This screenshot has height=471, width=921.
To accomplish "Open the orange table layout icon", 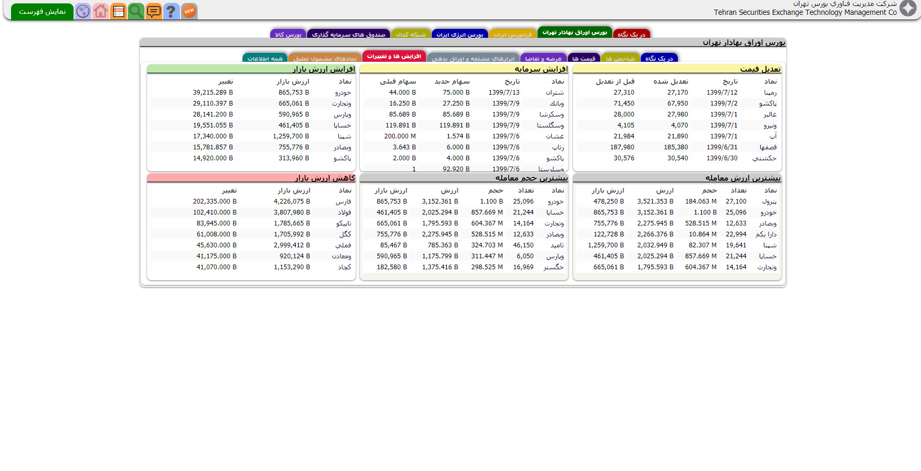I will pos(118,11).
